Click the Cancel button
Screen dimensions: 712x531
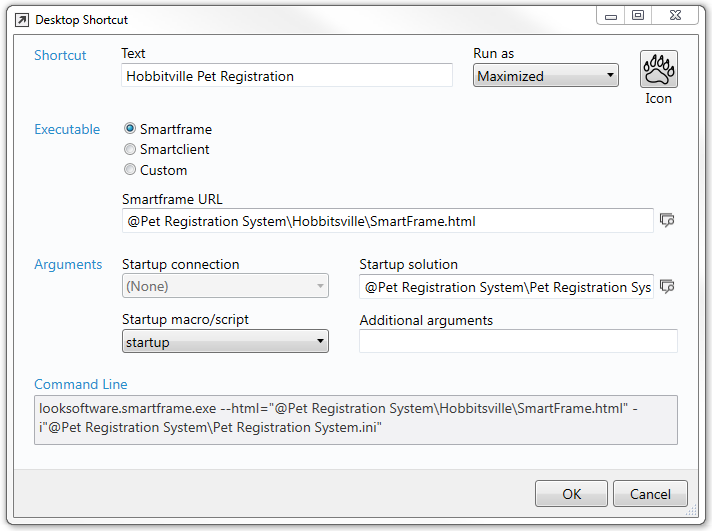(x=650, y=494)
